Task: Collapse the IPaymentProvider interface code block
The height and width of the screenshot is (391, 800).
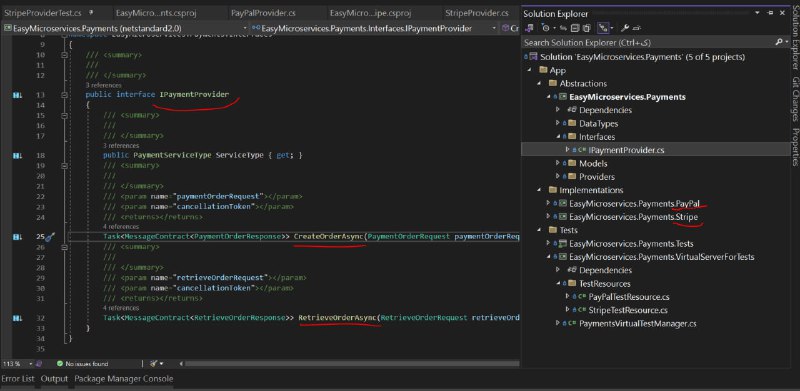Action: point(64,95)
